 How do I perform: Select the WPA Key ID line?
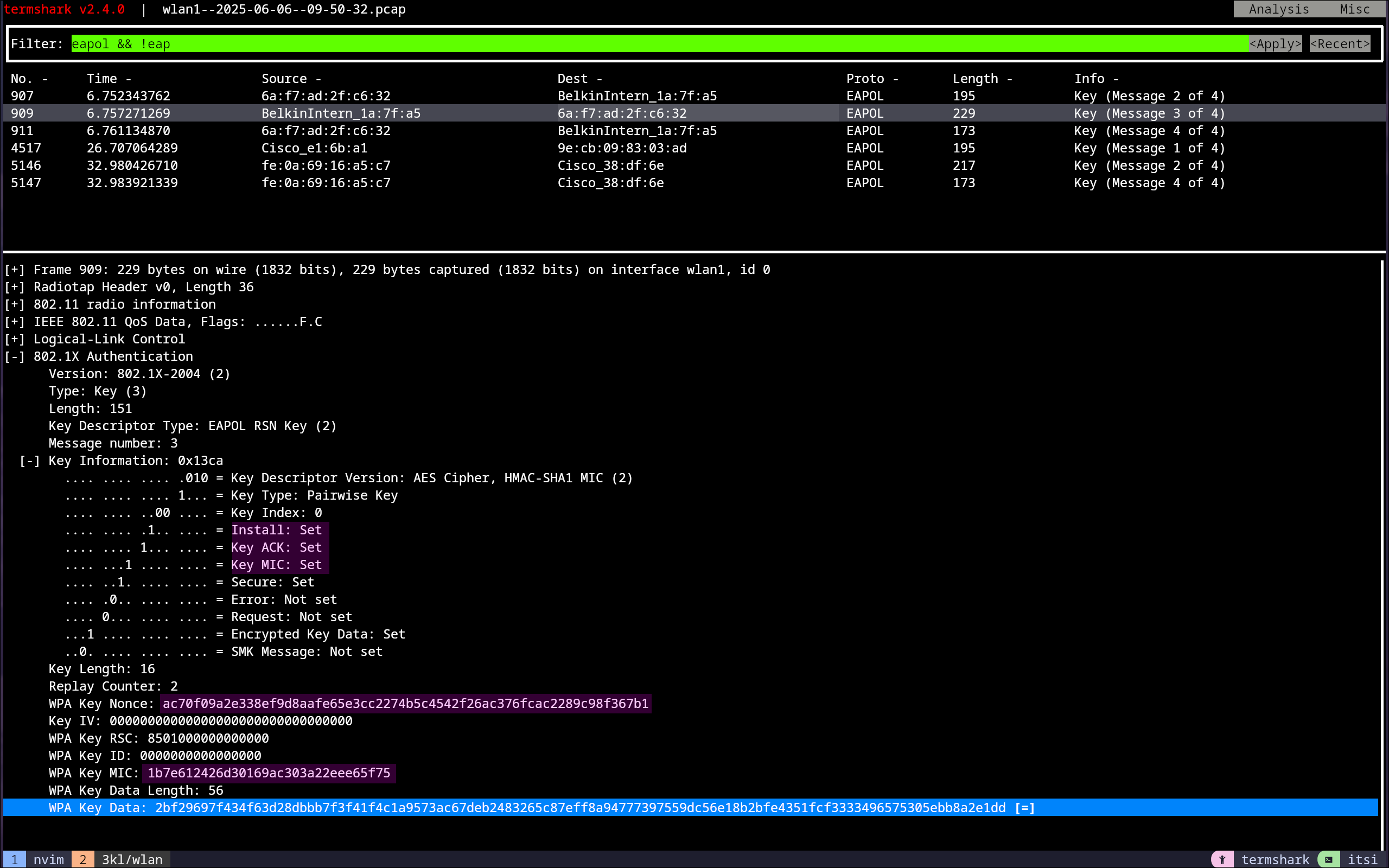[155, 756]
